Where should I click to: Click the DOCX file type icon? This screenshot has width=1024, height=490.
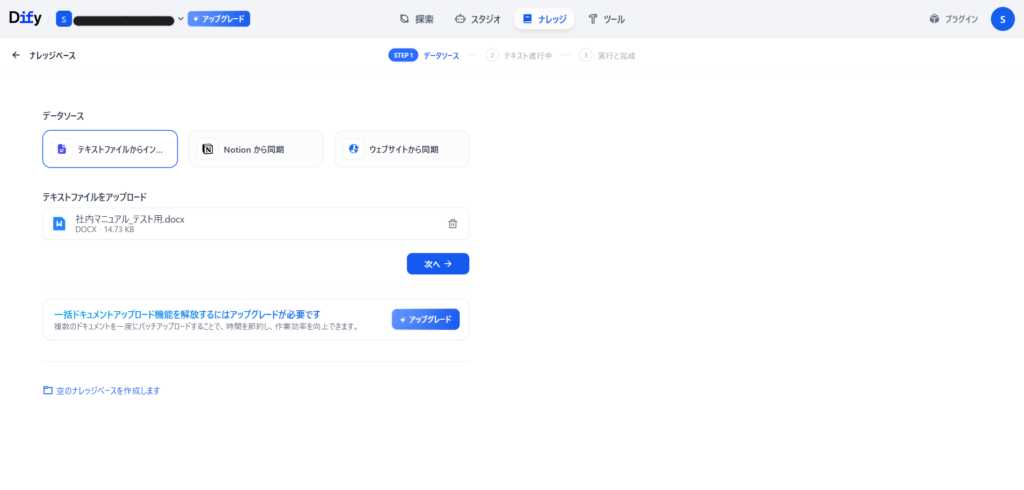click(x=59, y=223)
